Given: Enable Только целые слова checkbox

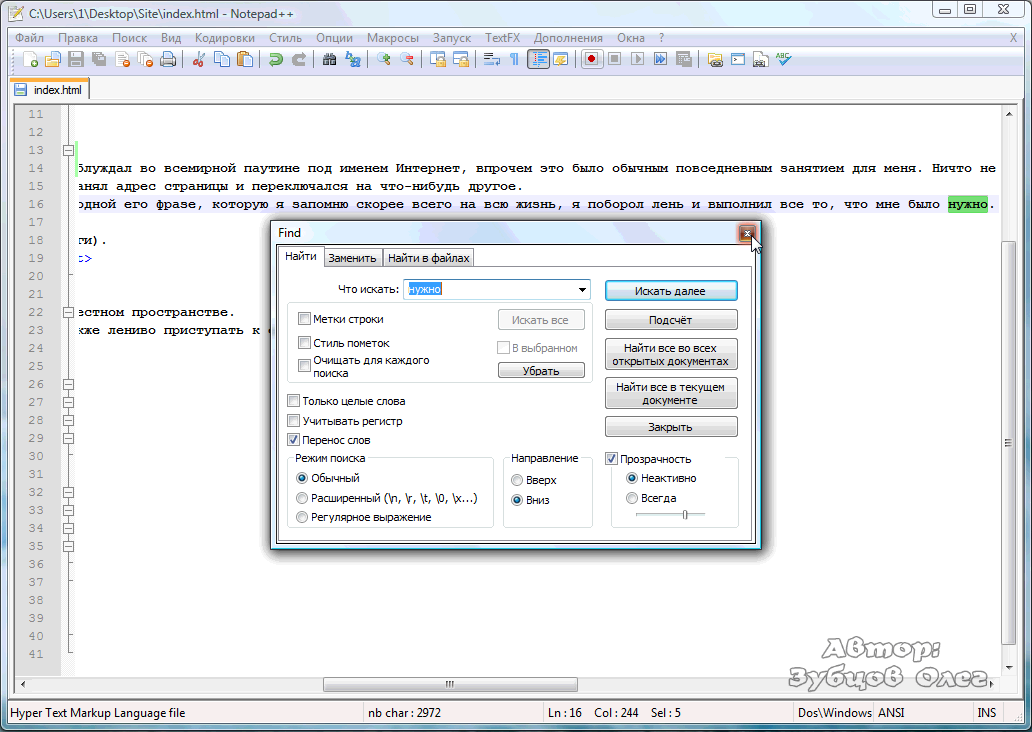Looking at the screenshot, I should point(294,401).
